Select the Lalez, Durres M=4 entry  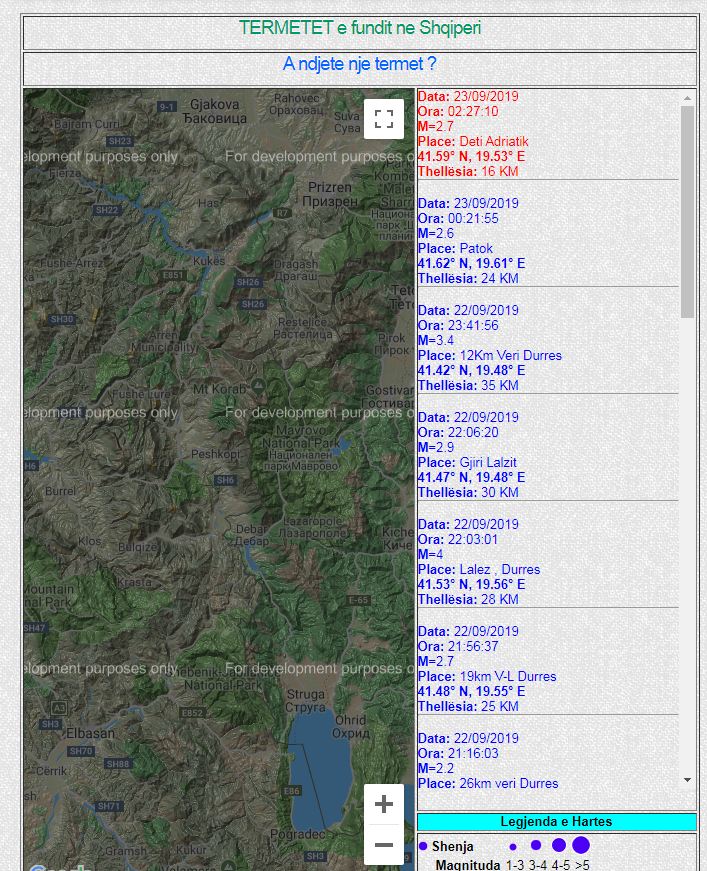pos(478,562)
